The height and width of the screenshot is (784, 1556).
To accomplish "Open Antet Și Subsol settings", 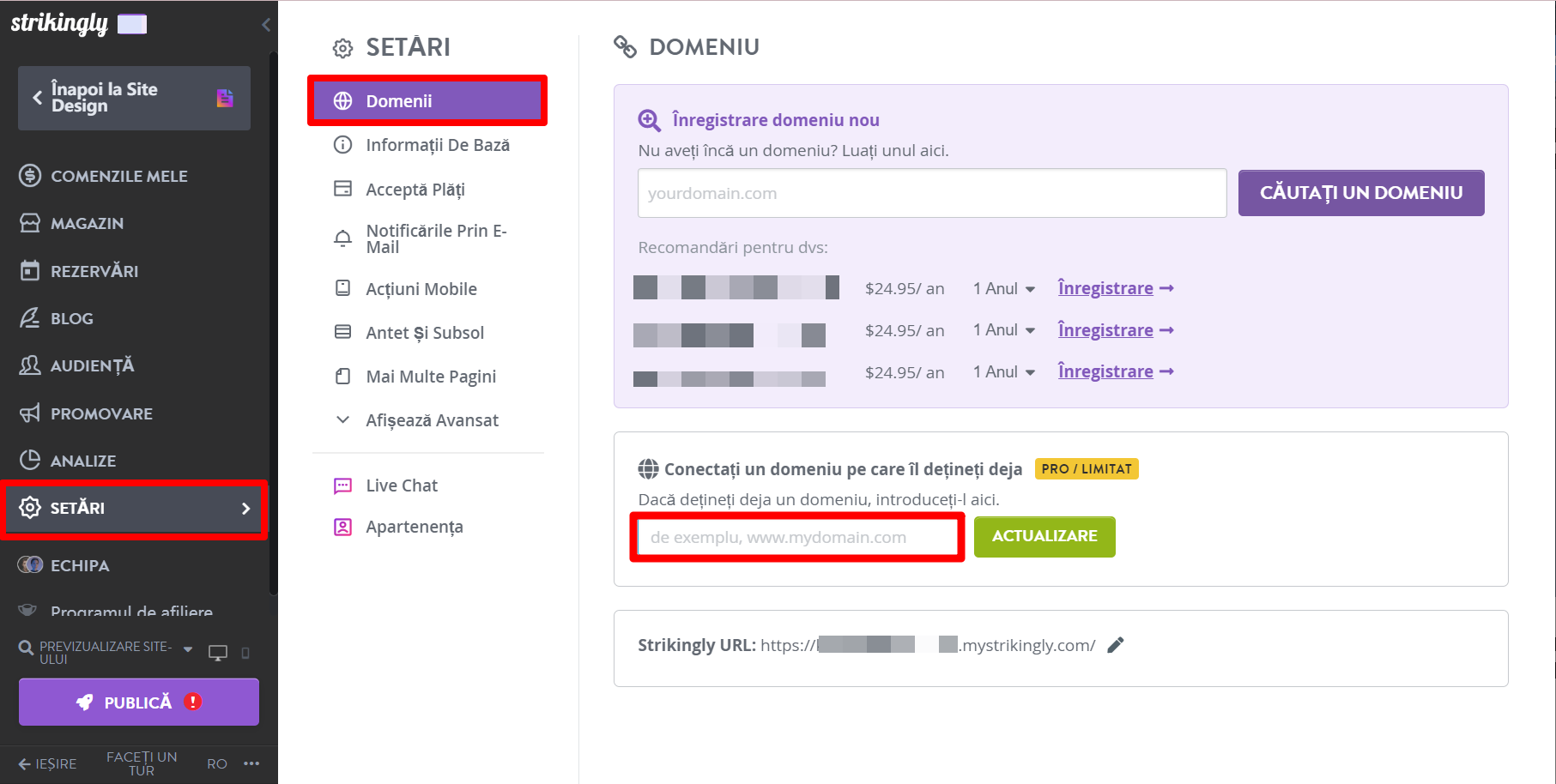I will click(x=425, y=333).
